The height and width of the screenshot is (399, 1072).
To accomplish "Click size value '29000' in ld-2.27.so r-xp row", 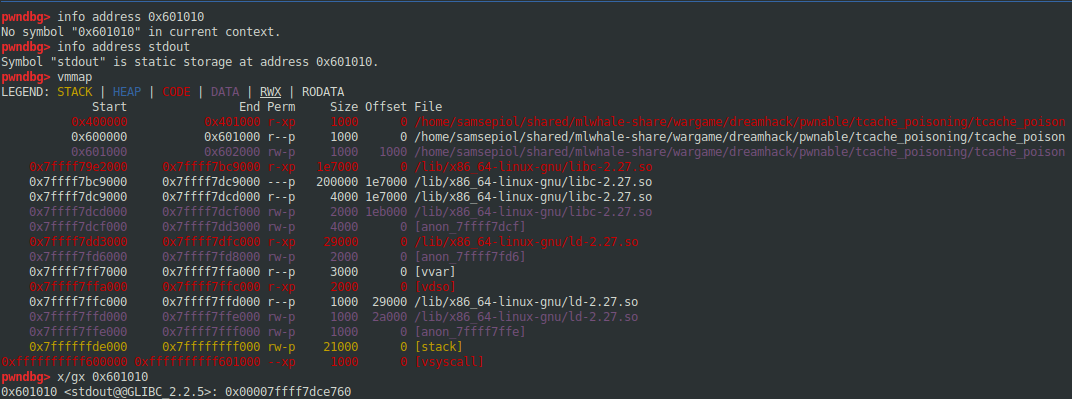I will pos(340,242).
